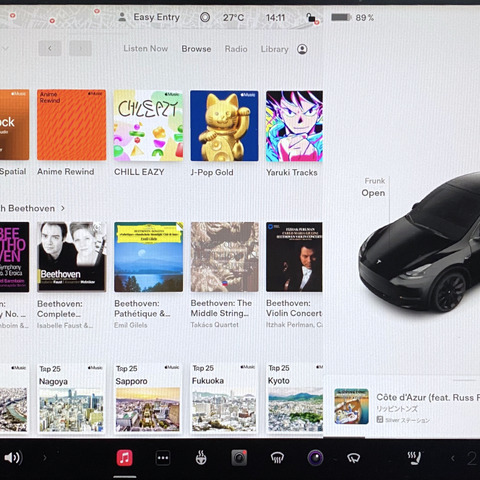This screenshot has width=480, height=480.
Task: Open the purple camera lens app
Action: pyautogui.click(x=315, y=458)
